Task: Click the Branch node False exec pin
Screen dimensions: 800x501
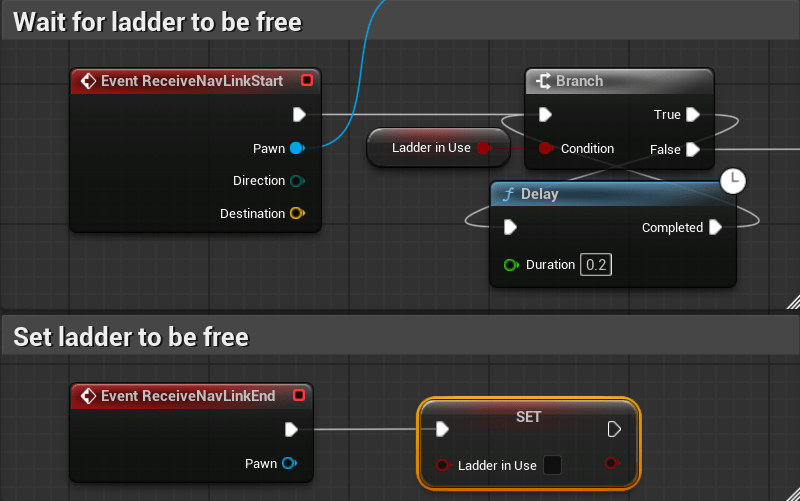Action: (693, 149)
